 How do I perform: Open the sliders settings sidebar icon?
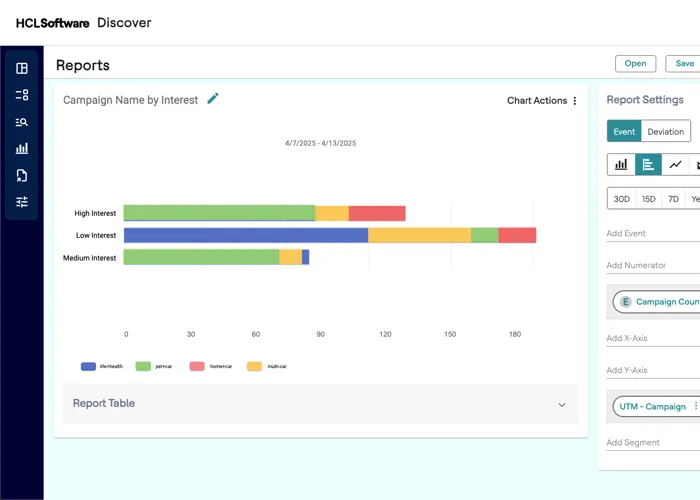[x=22, y=202]
